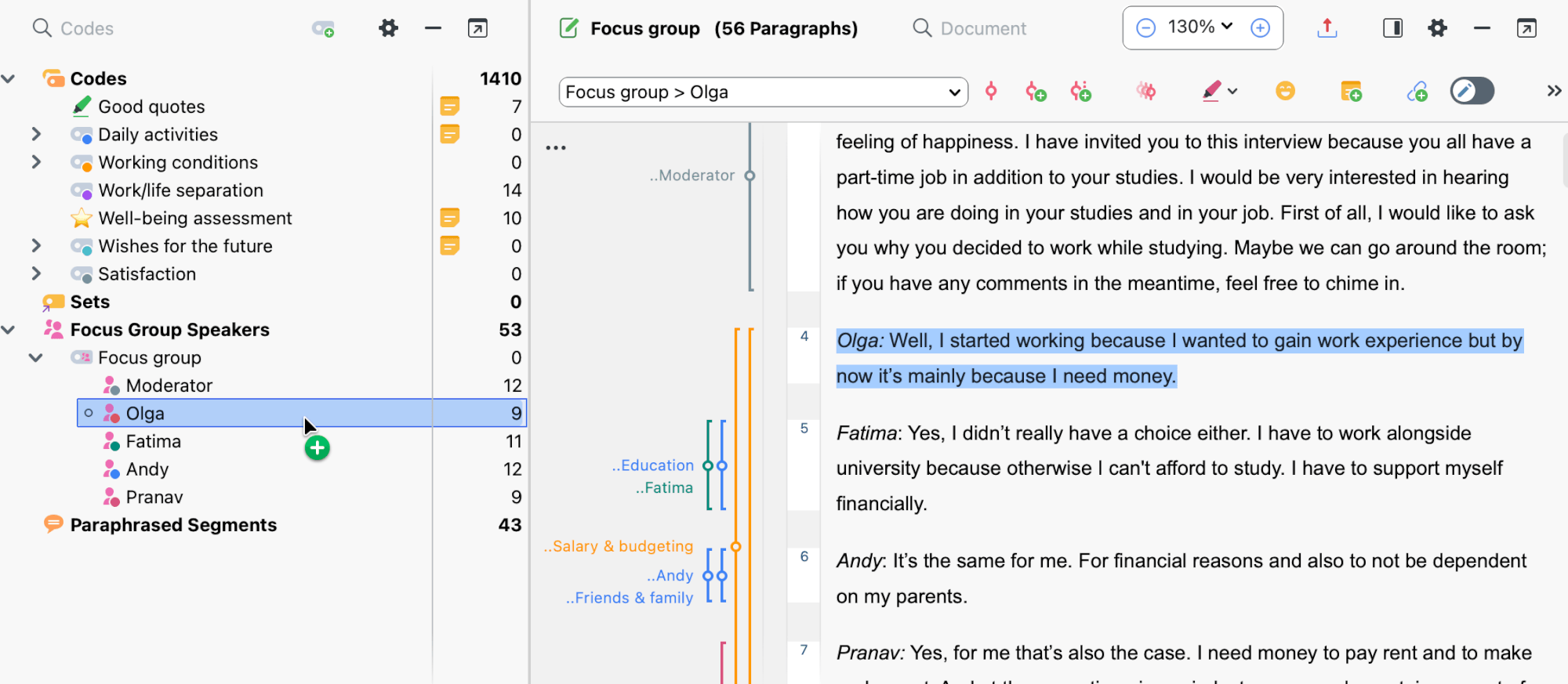Expand the Working conditions code
The image size is (1568, 684).
pos(36,162)
